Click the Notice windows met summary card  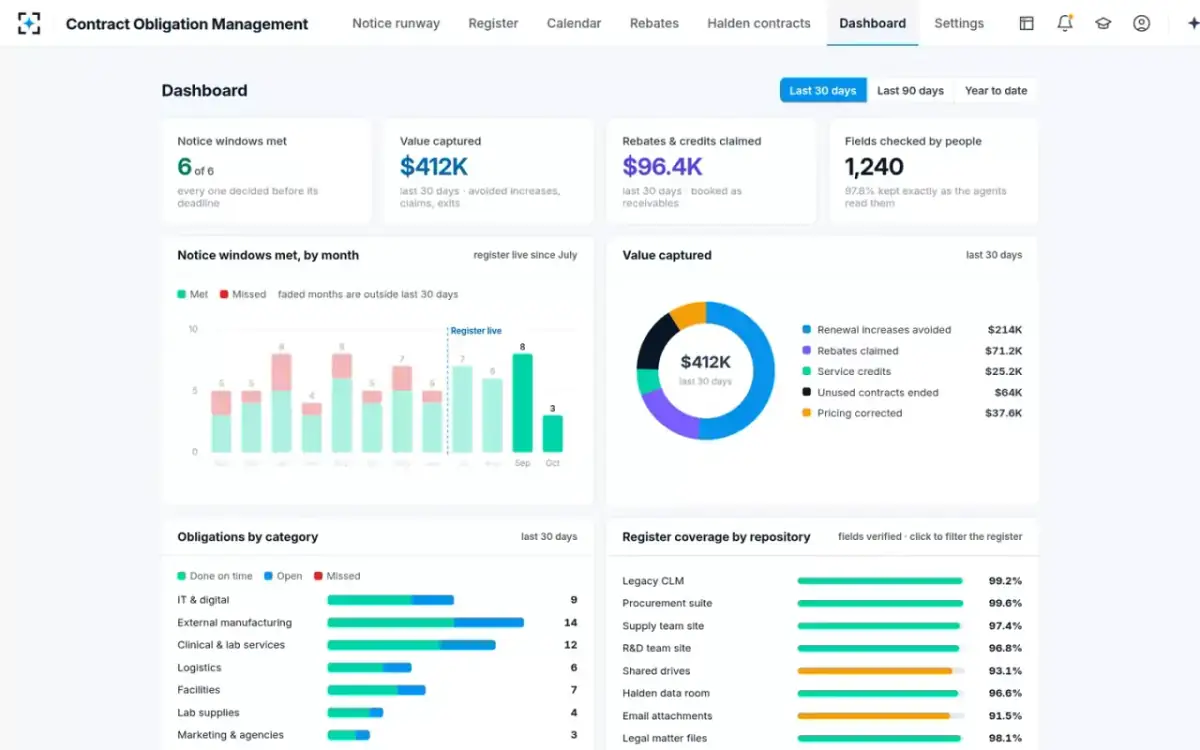point(266,171)
